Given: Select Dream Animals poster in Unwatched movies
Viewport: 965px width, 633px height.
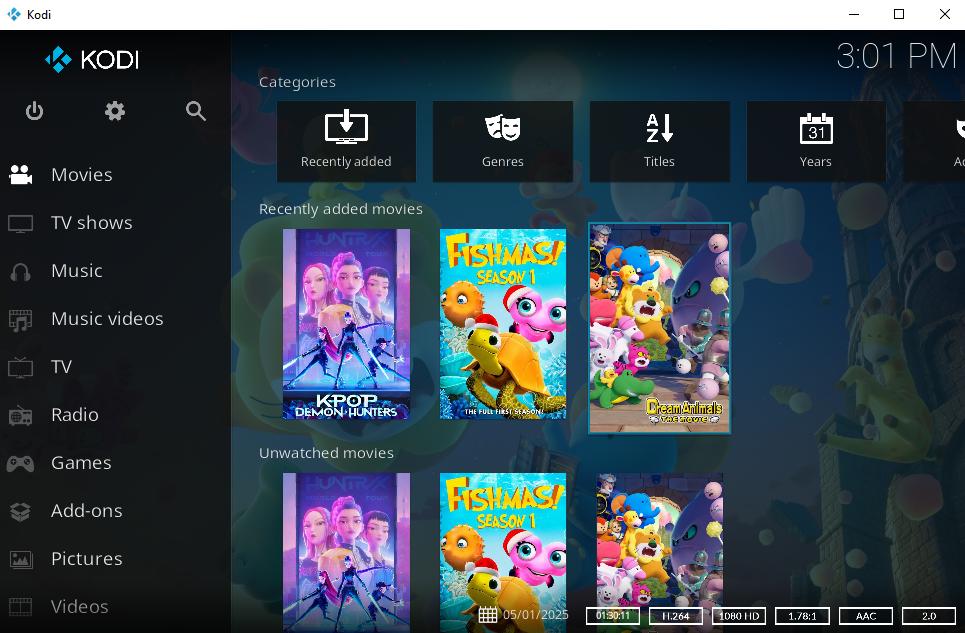Looking at the screenshot, I should [660, 552].
